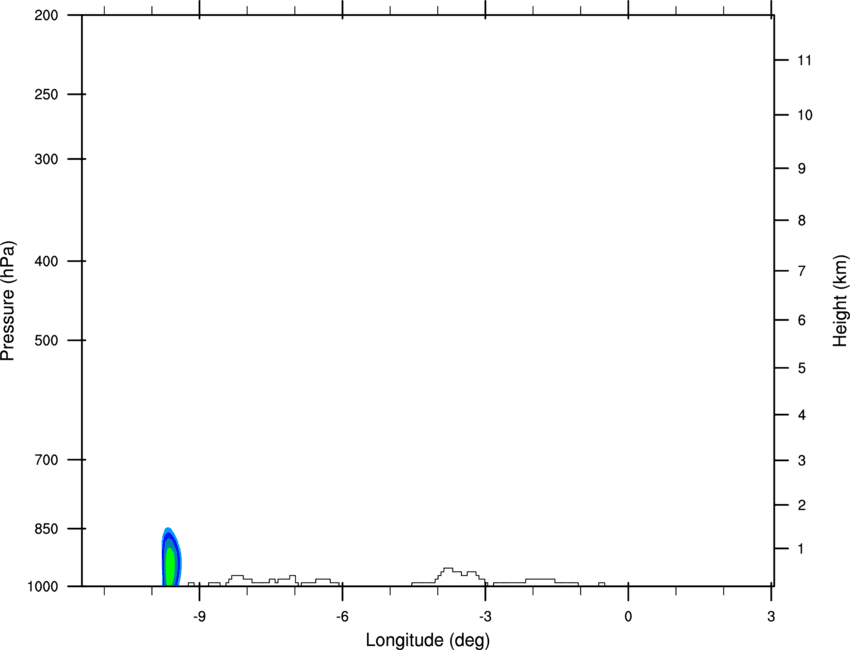Image resolution: width=850 pixels, height=650 pixels.
Task: Select the 250 pressure tick label
Action: pyautogui.click(x=46, y=94)
